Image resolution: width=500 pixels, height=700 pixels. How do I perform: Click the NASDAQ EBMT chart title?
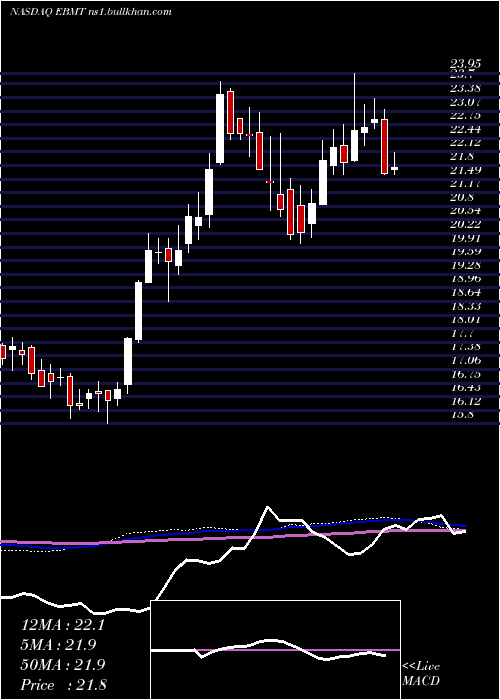click(x=91, y=12)
